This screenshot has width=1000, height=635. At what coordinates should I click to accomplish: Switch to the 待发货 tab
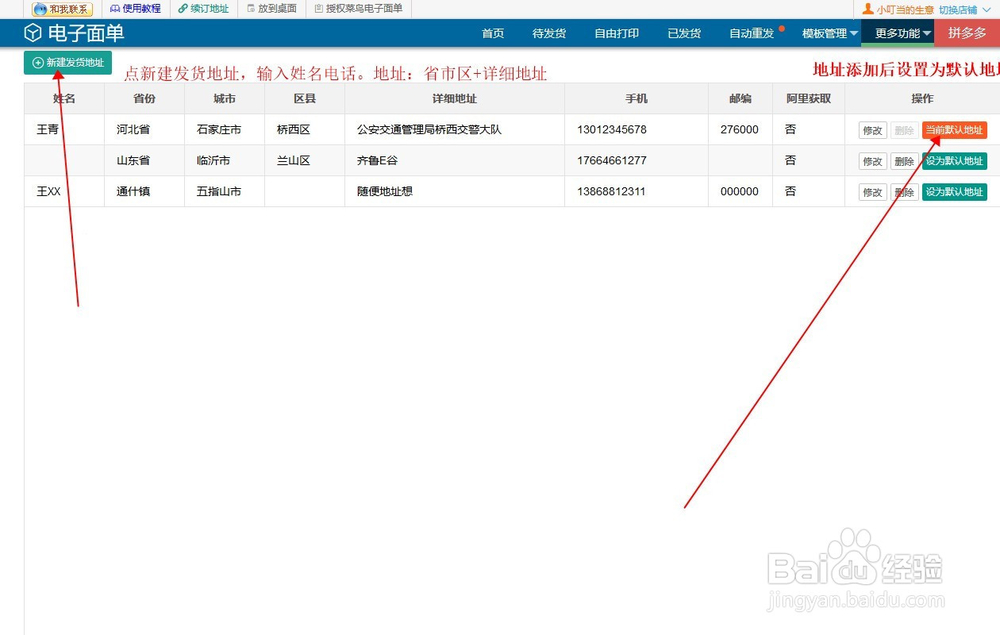pos(548,33)
